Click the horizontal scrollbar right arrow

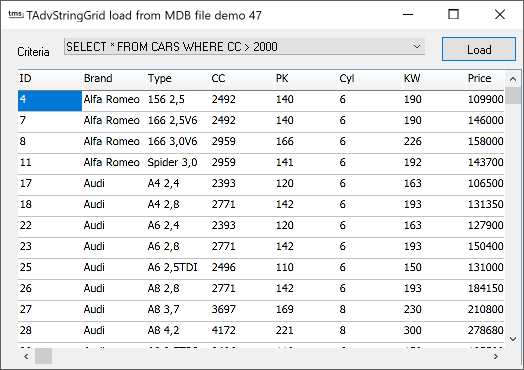(496, 356)
